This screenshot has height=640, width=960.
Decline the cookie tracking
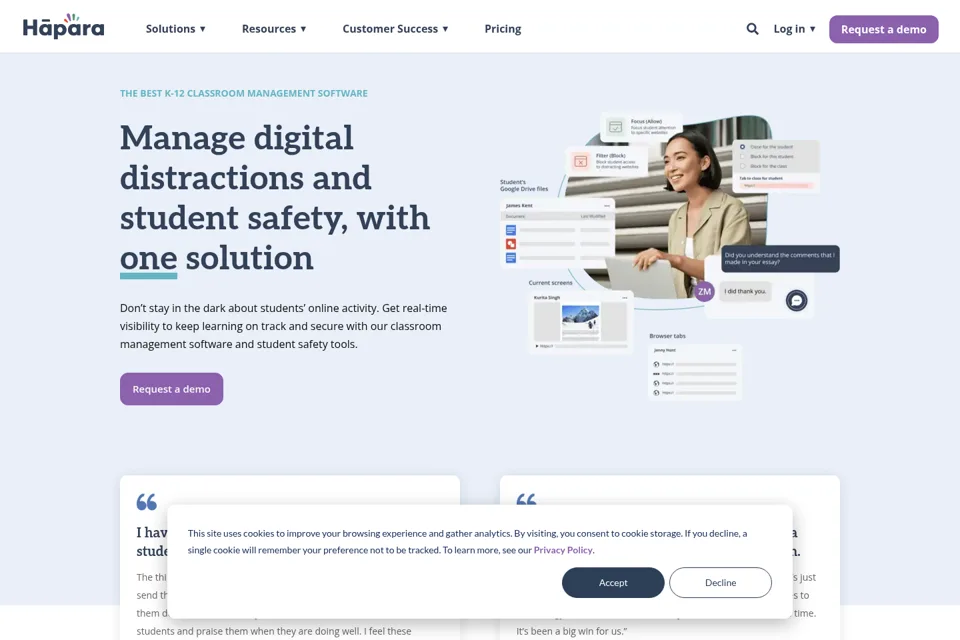pos(720,582)
